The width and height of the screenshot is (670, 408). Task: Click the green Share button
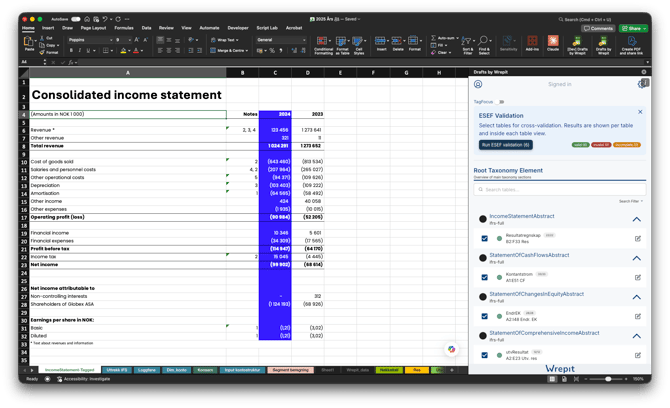(633, 28)
